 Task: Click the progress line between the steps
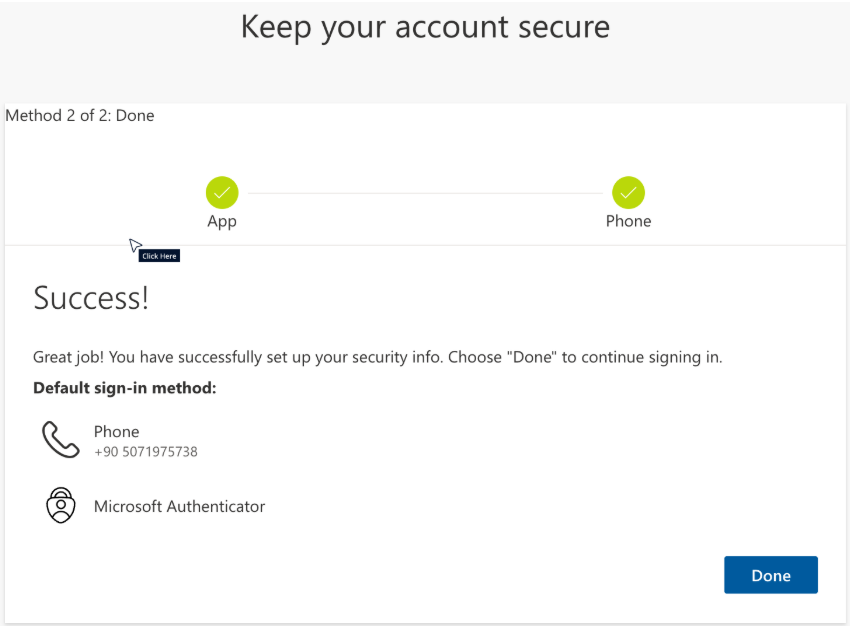425,193
